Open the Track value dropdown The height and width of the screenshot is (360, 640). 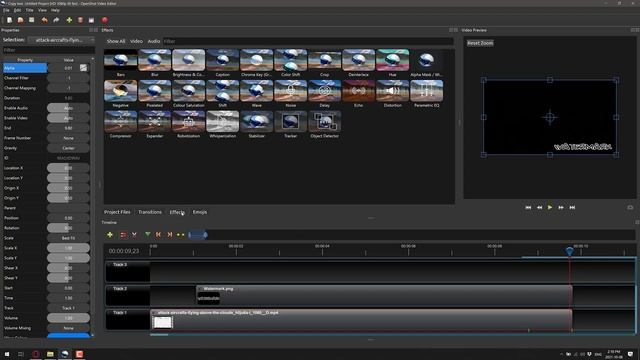pyautogui.click(x=68, y=308)
